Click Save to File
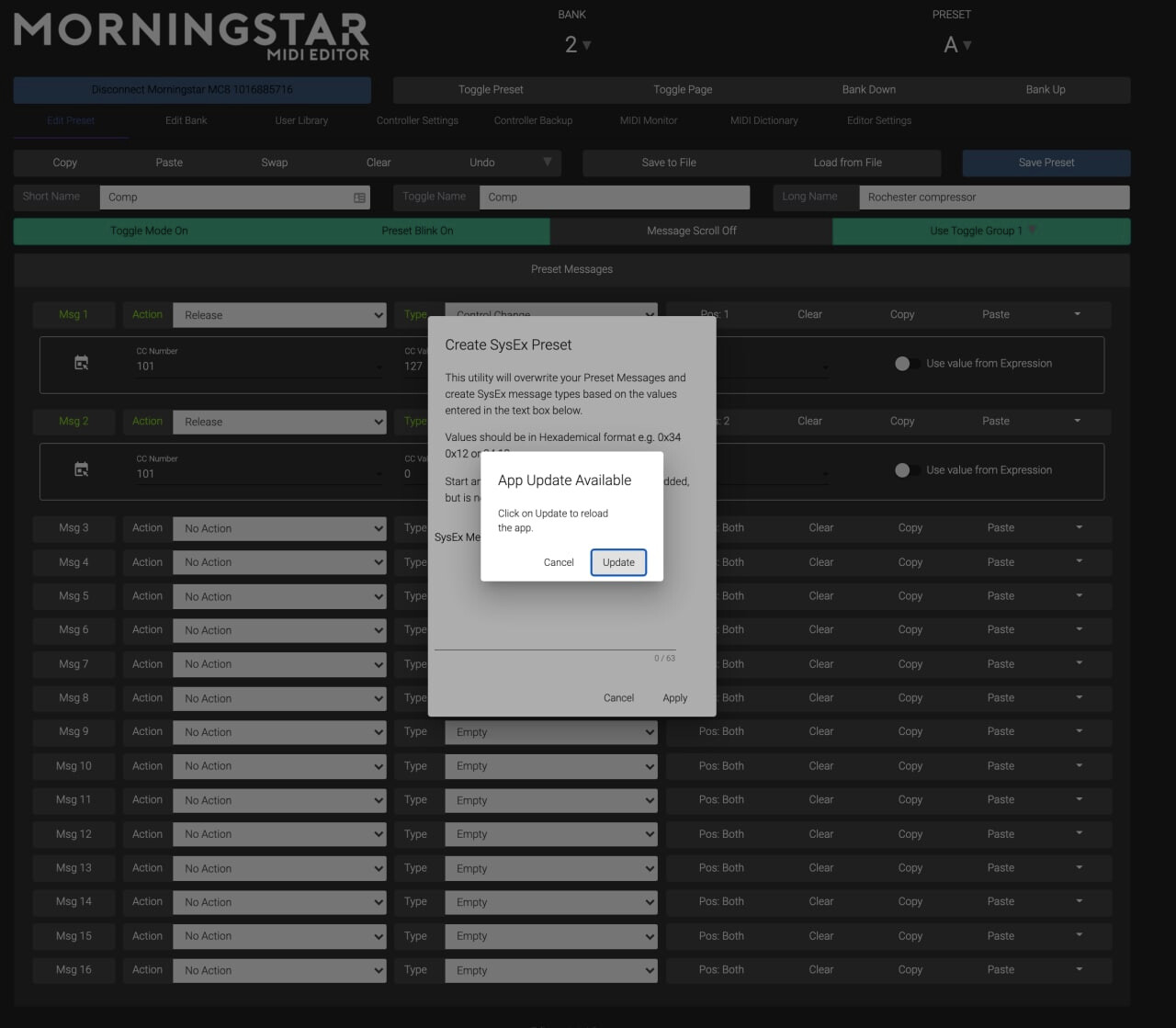Screen dimensions: 1176x1028 [x=669, y=163]
